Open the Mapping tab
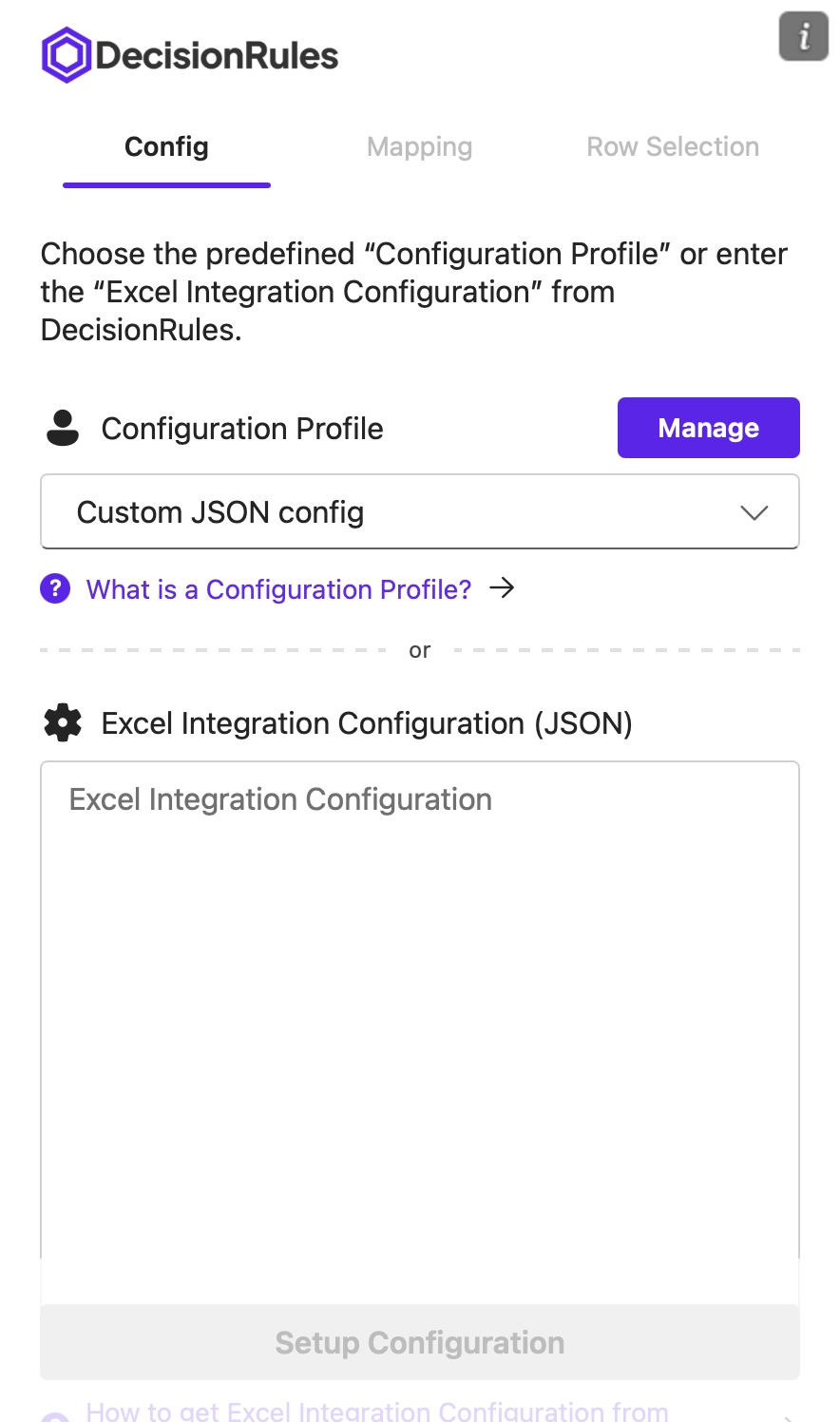The image size is (840, 1422). [419, 147]
